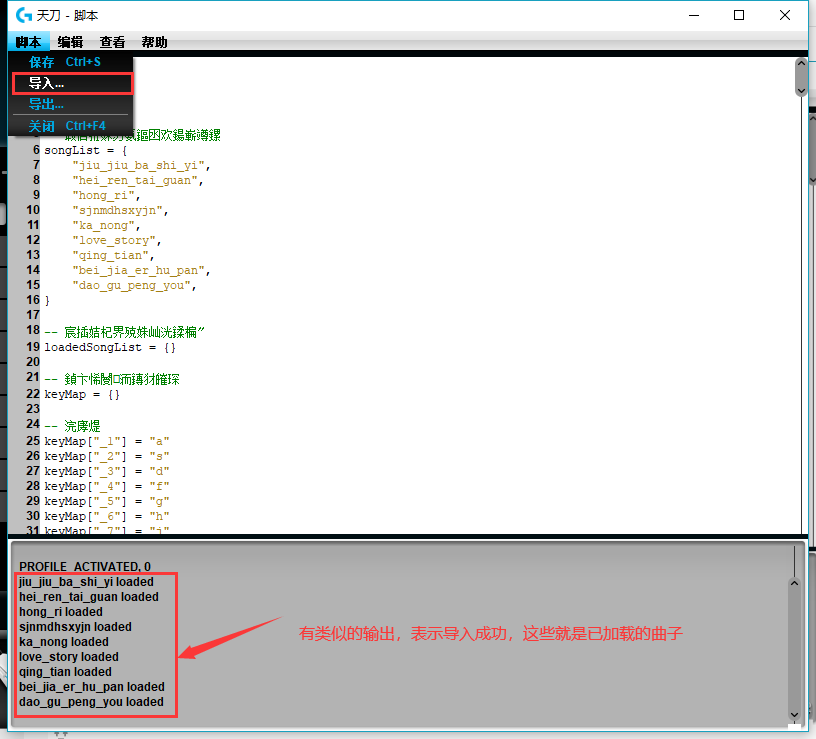
Task: Minimize the 天刀 - 脚本 window
Action: click(x=694, y=15)
